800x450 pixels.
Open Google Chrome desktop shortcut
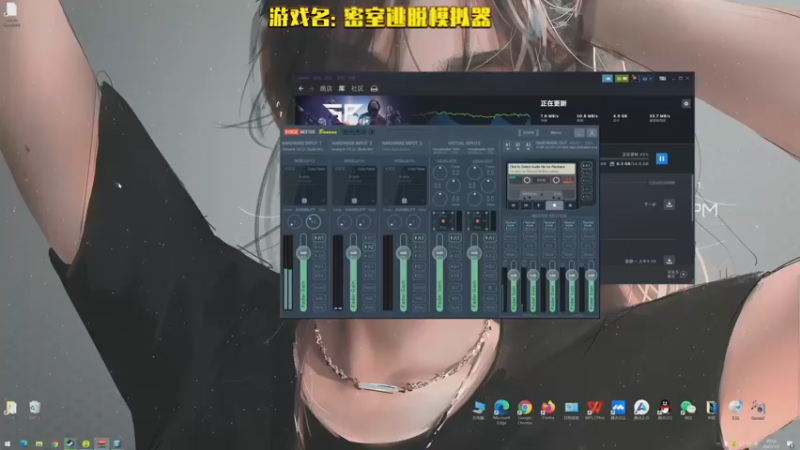click(x=524, y=411)
